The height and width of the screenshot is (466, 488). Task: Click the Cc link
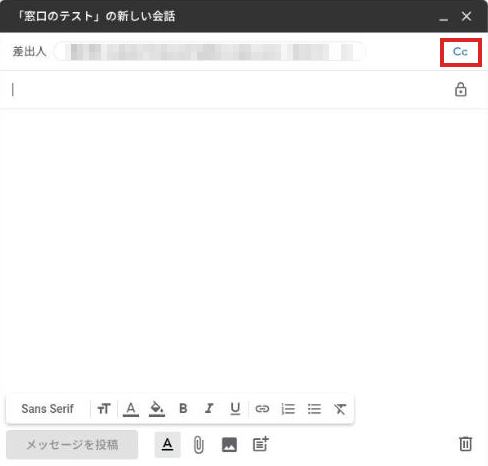460,52
